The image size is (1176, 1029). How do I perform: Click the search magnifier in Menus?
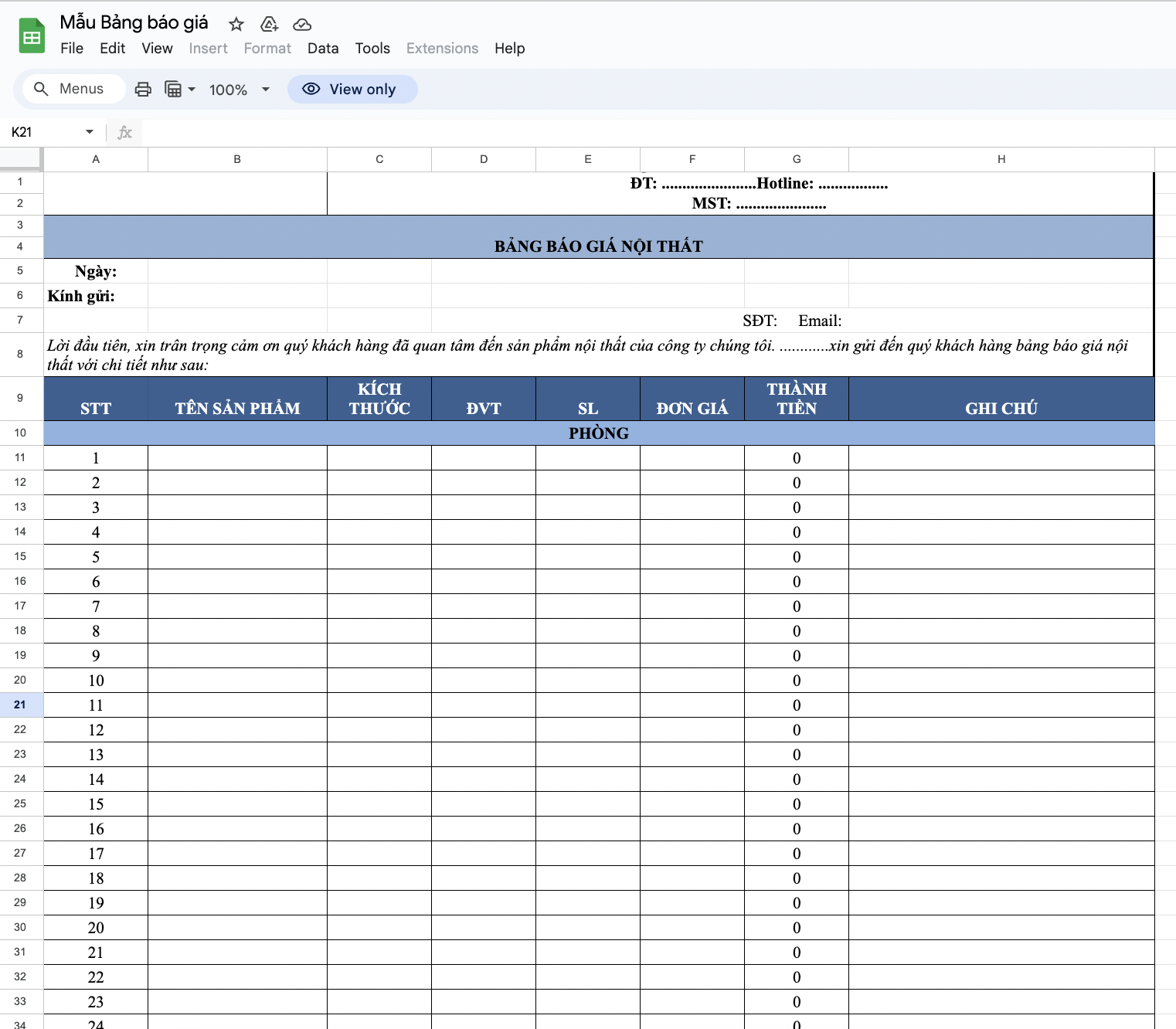coord(42,90)
